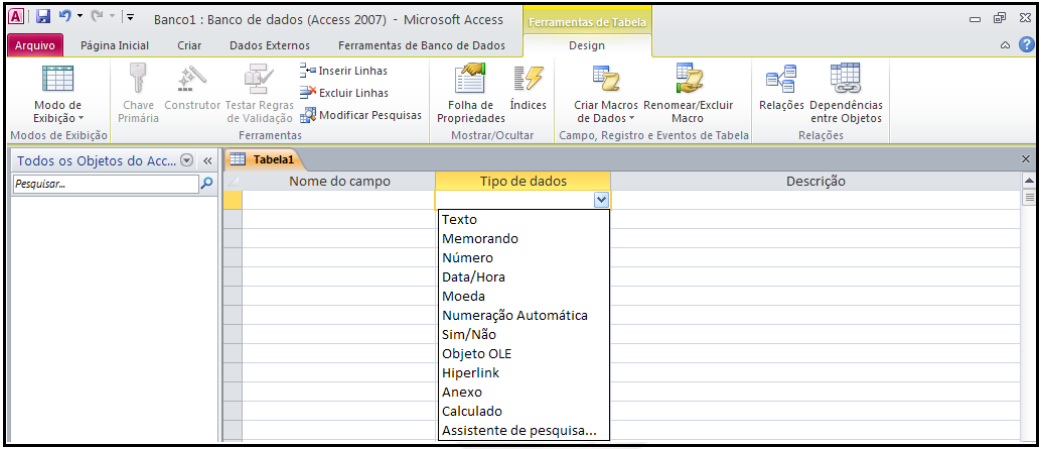Select Assistente de pesquisa option

click(x=518, y=431)
